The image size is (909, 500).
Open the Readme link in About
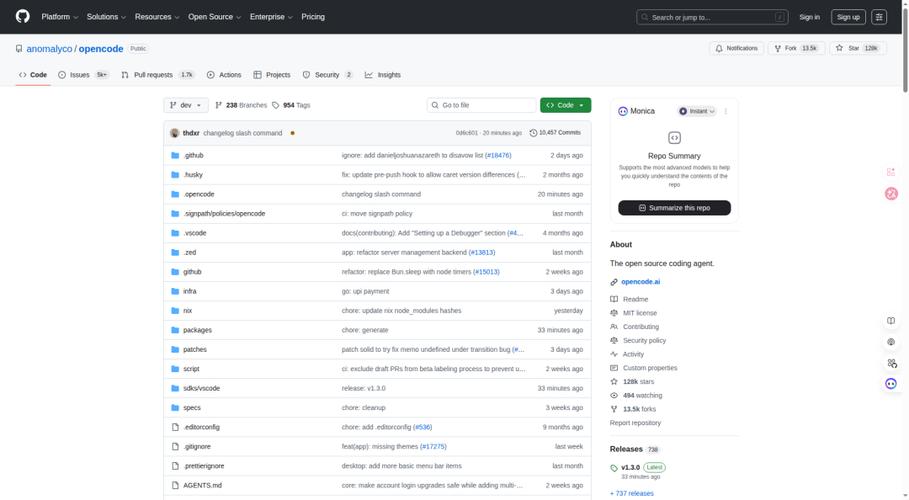click(635, 299)
